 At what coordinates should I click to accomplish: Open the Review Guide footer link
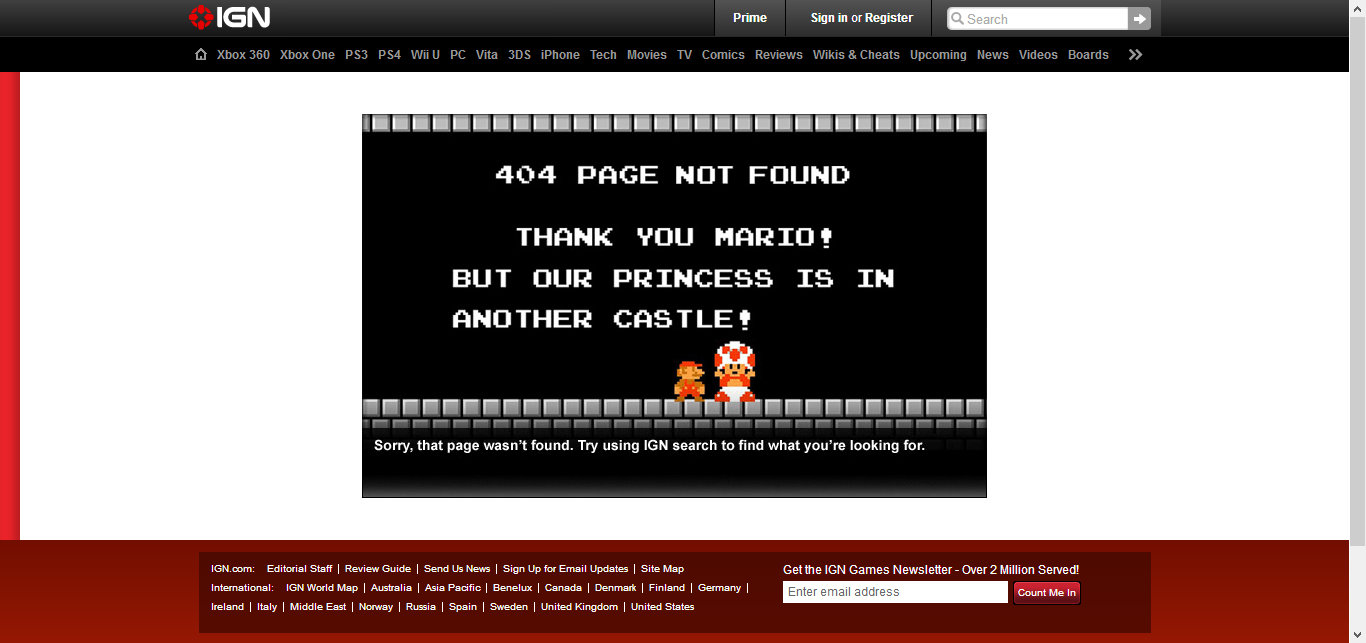point(378,569)
